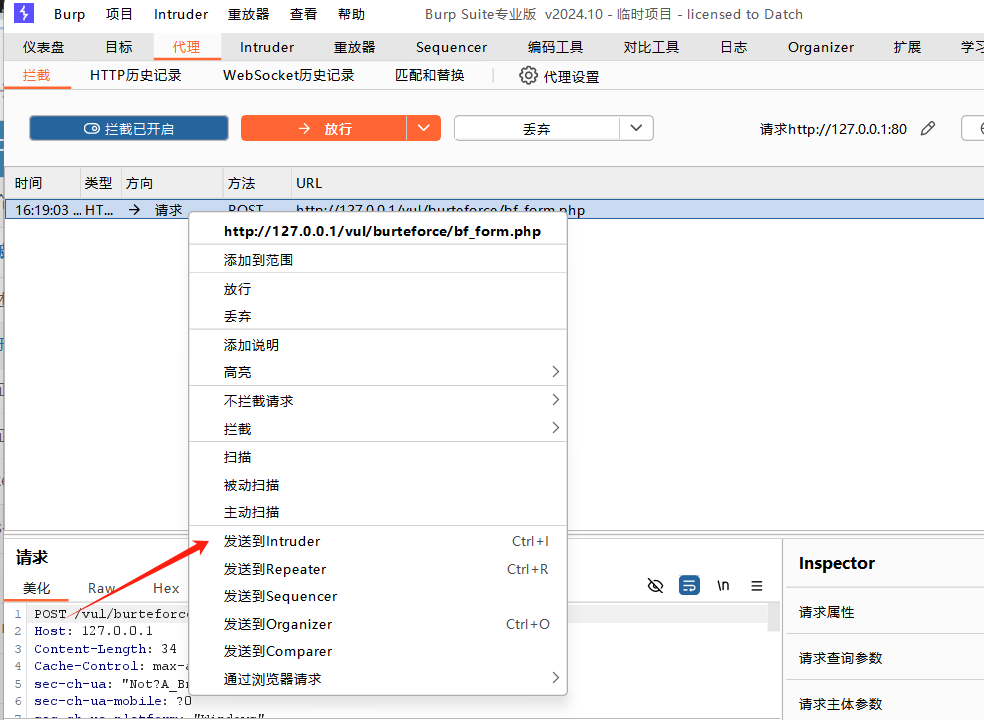
Task: Open the 项目 menu in menu bar
Action: coord(119,14)
